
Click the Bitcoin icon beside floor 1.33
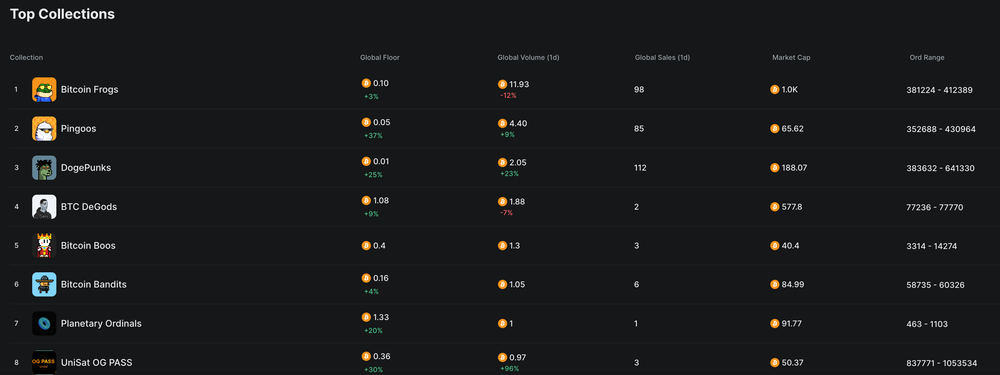366,317
